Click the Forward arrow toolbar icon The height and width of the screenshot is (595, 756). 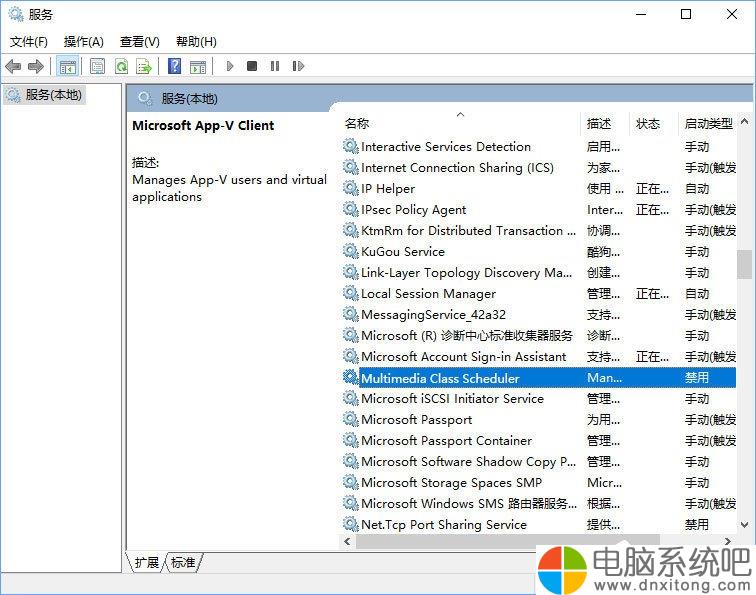tap(36, 66)
